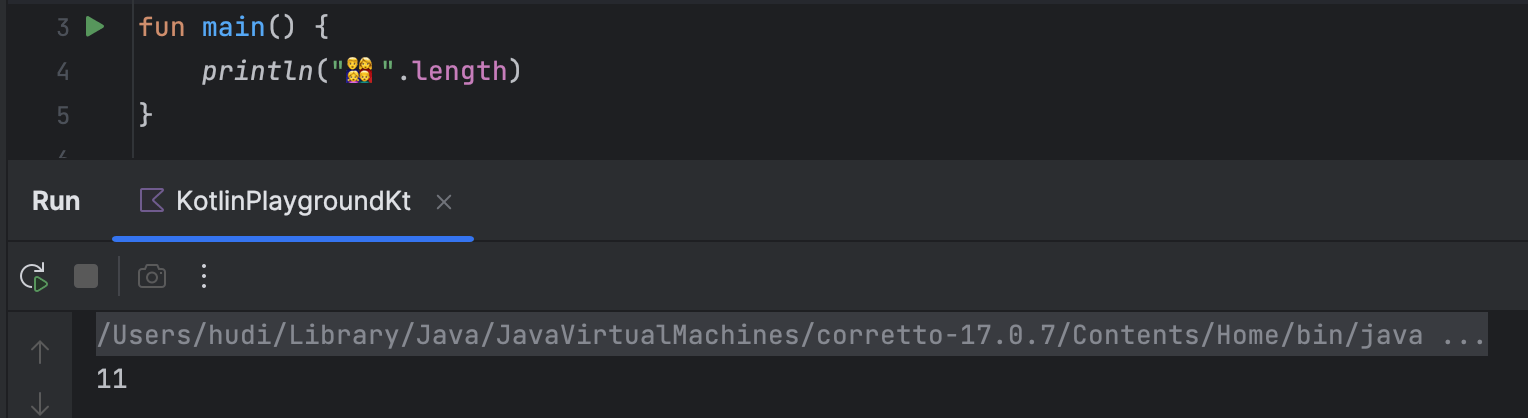Click line number 5 in the gutter
The height and width of the screenshot is (418, 1528).
tap(63, 115)
